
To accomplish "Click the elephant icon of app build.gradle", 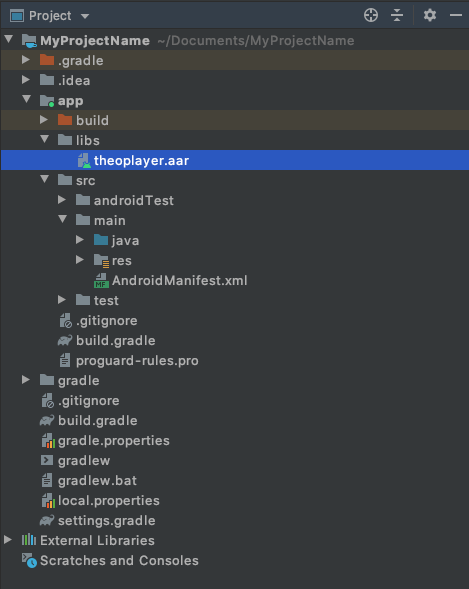I will coord(65,340).
